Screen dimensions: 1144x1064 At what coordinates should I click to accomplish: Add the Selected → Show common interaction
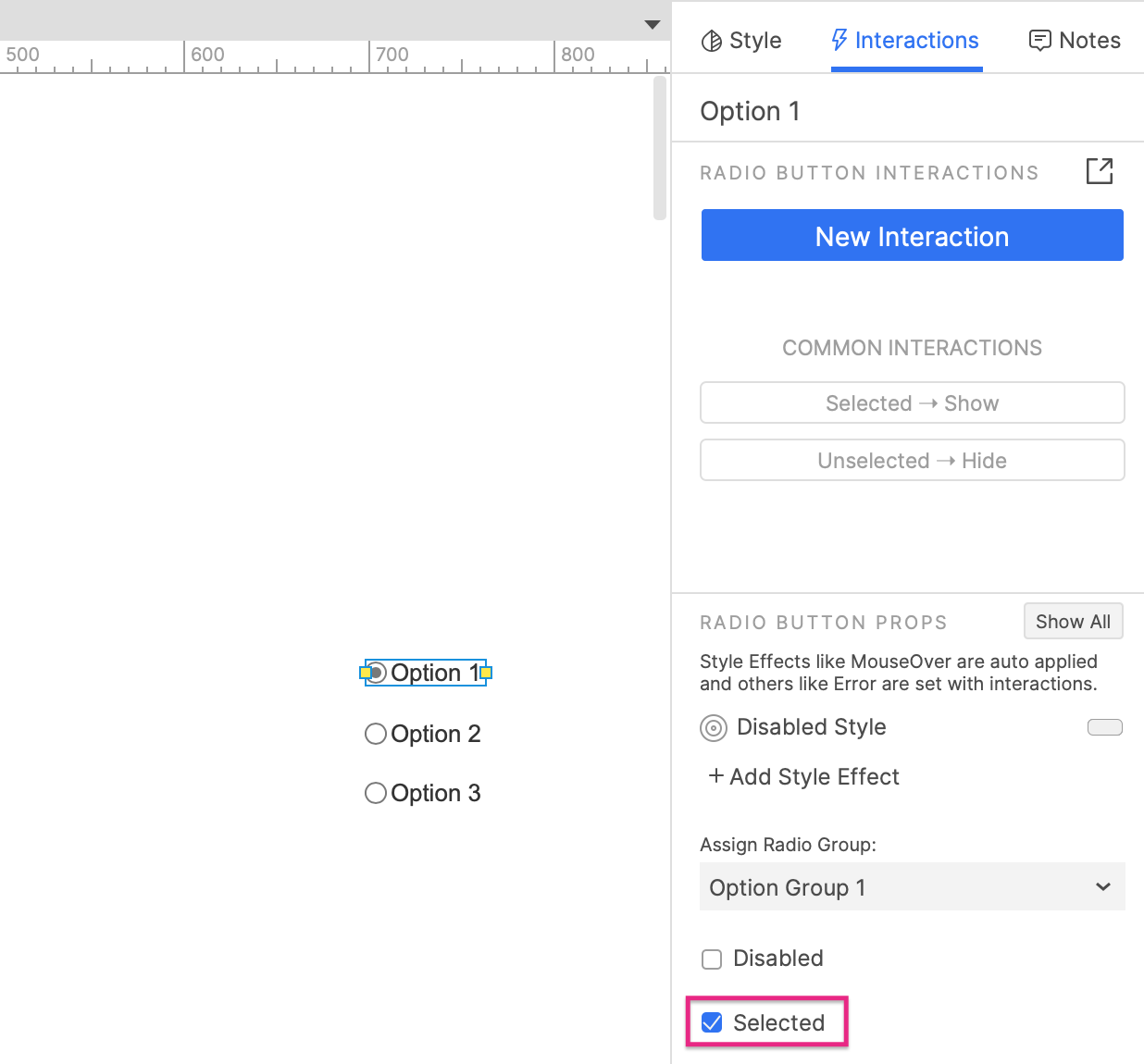[912, 403]
